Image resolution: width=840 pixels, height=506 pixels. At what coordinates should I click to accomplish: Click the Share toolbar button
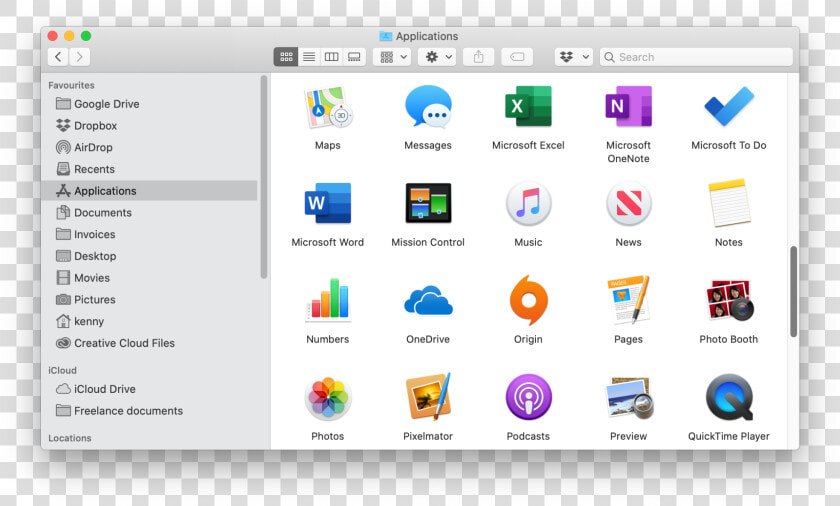pos(478,57)
